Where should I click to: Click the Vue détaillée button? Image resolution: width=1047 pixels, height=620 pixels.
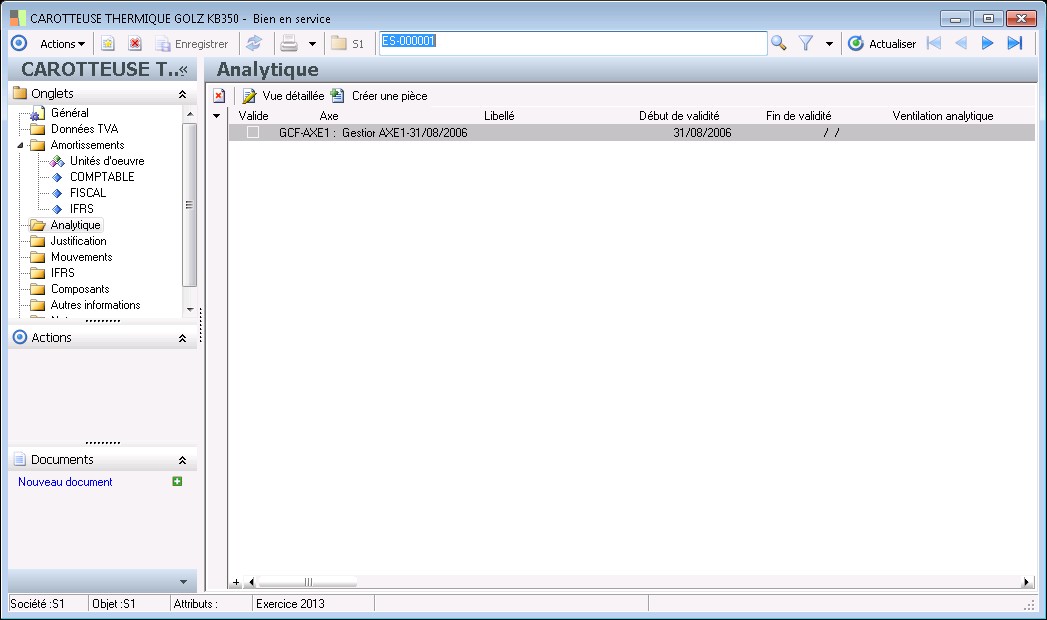[283, 96]
